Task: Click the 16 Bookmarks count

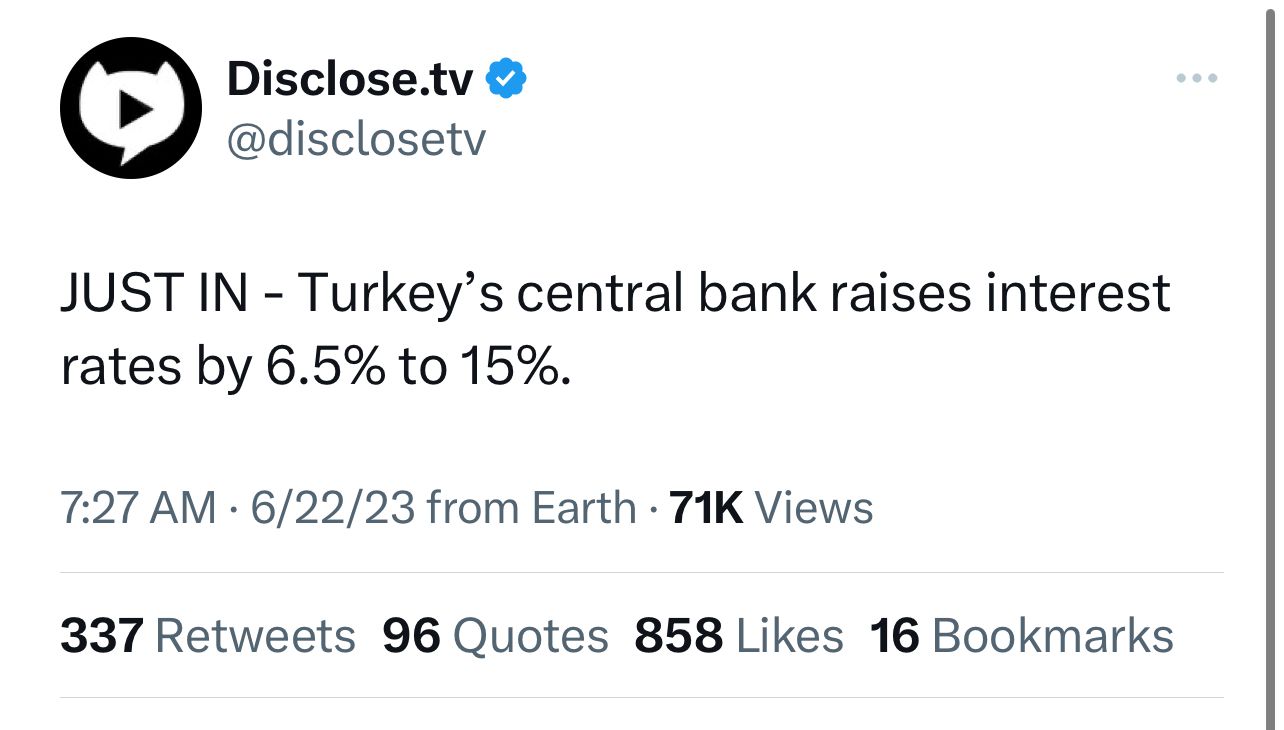Action: pos(1022,636)
